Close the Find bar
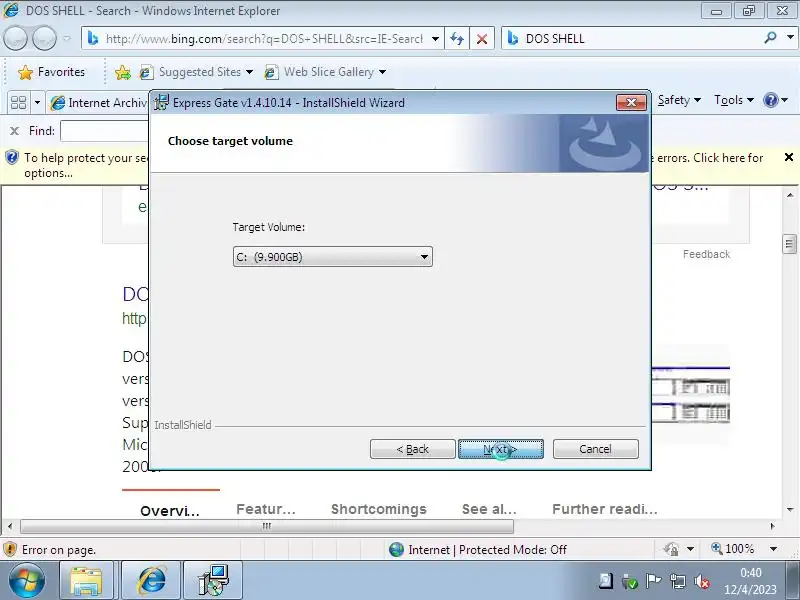The image size is (800, 600). coord(14,131)
